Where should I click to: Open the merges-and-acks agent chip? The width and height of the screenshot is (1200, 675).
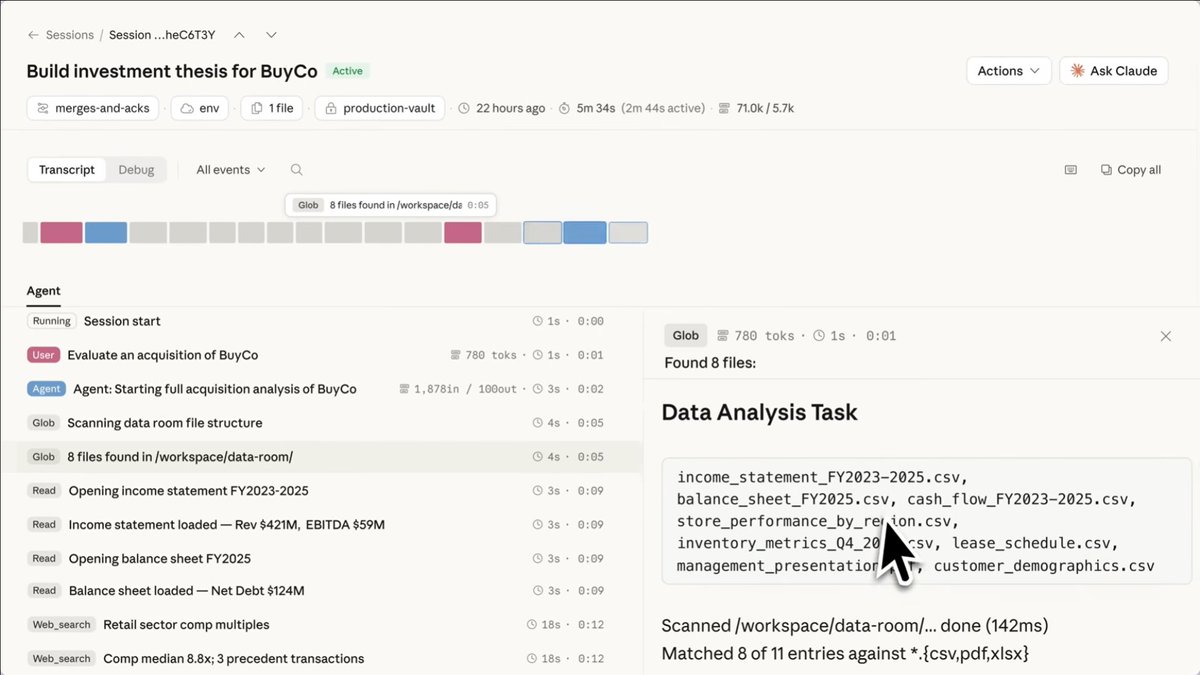point(93,108)
